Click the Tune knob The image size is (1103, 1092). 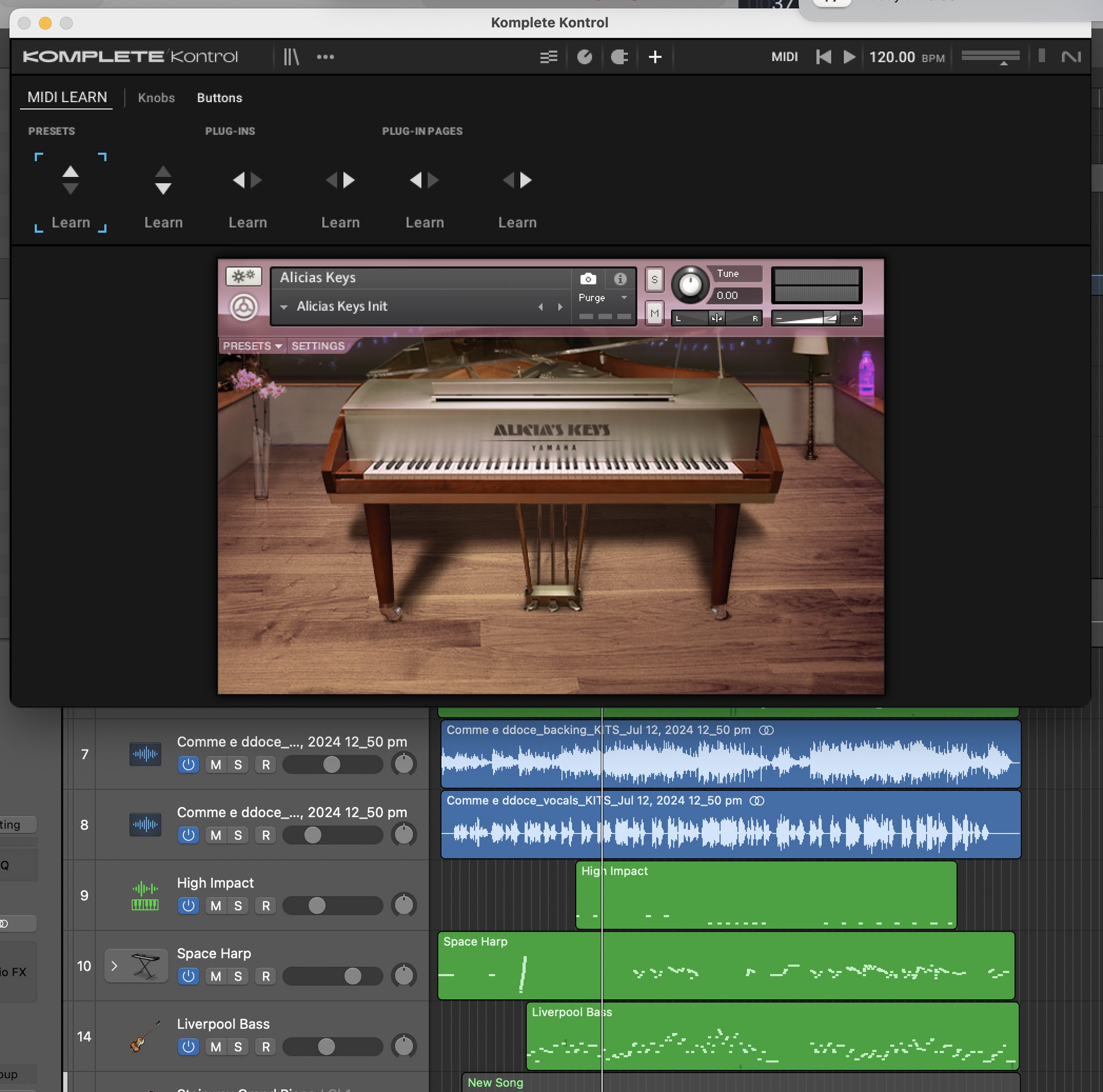coord(690,284)
